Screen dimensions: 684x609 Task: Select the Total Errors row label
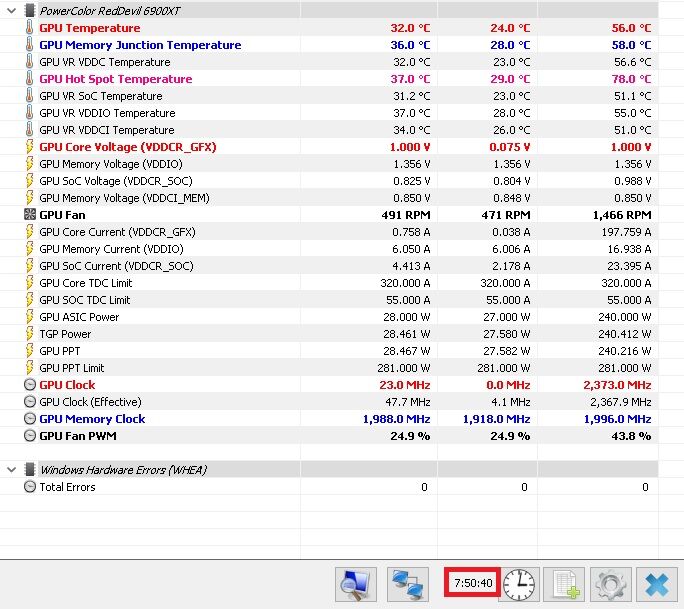[x=67, y=487]
